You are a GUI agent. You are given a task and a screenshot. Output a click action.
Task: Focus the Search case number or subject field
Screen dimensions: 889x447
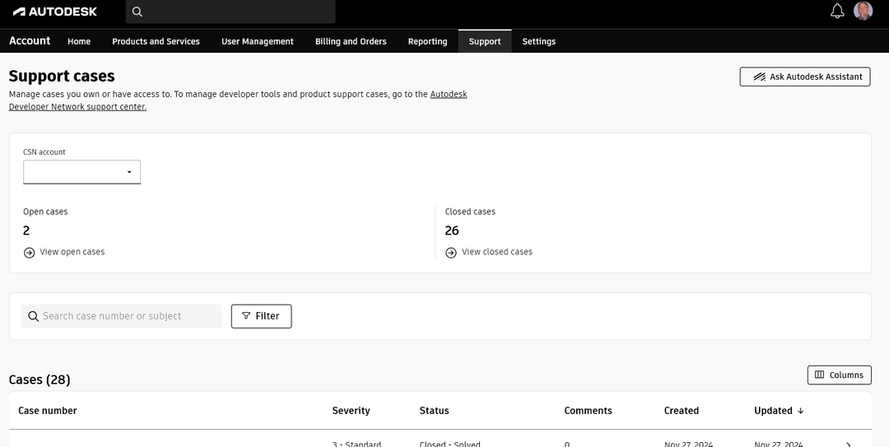click(121, 316)
